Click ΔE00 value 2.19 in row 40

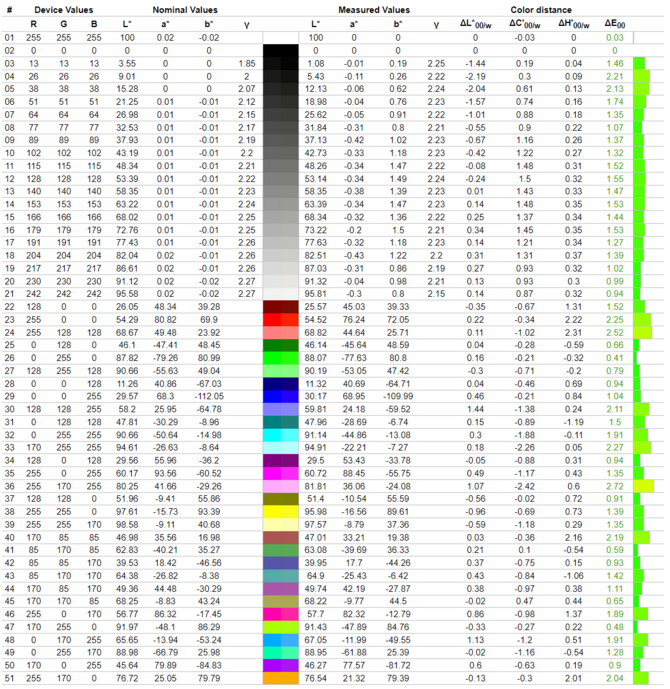(615, 537)
